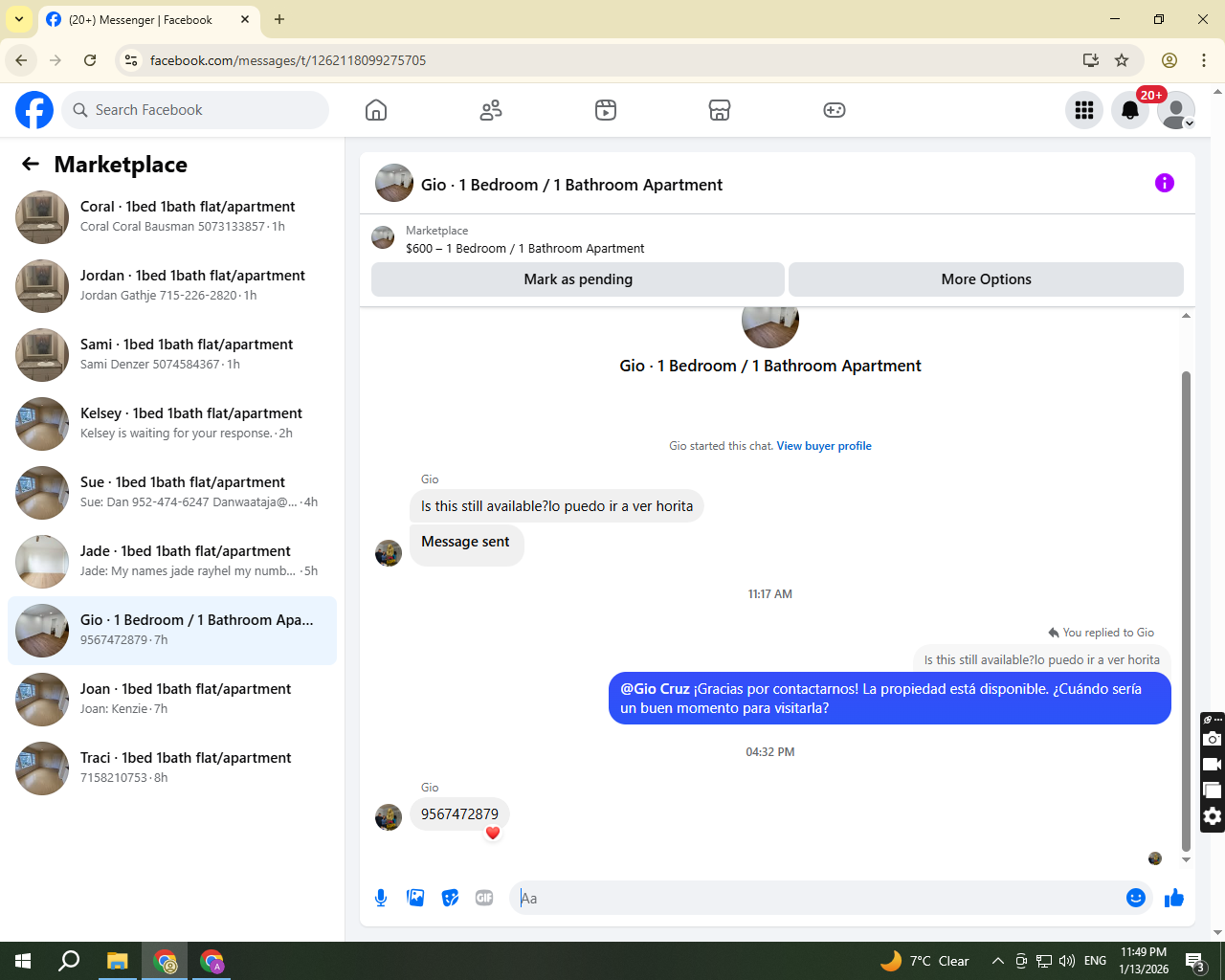Click the Facebook logo

pyautogui.click(x=34, y=110)
